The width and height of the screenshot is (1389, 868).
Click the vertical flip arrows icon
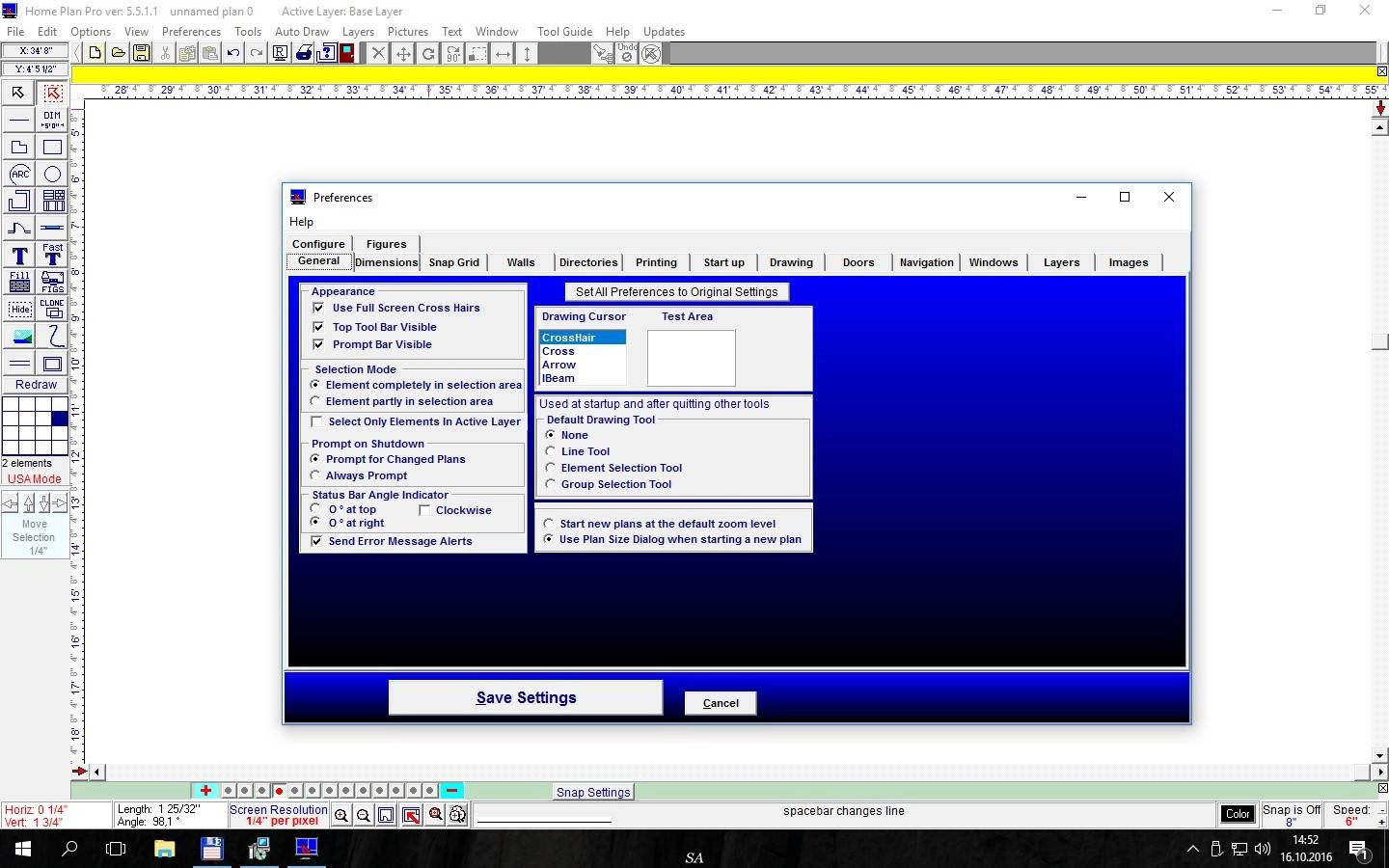click(x=527, y=53)
